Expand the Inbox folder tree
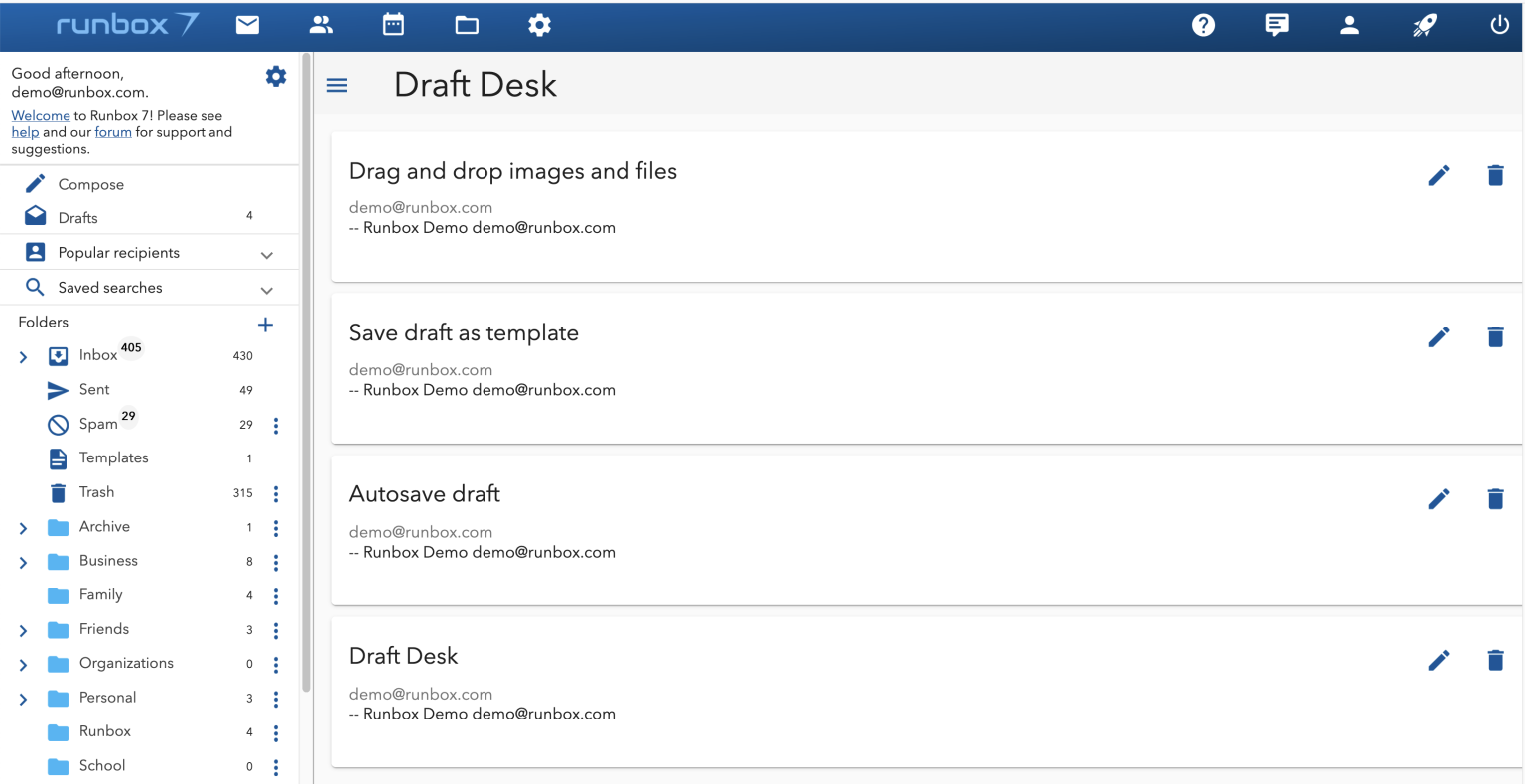1525x784 pixels. click(x=23, y=356)
